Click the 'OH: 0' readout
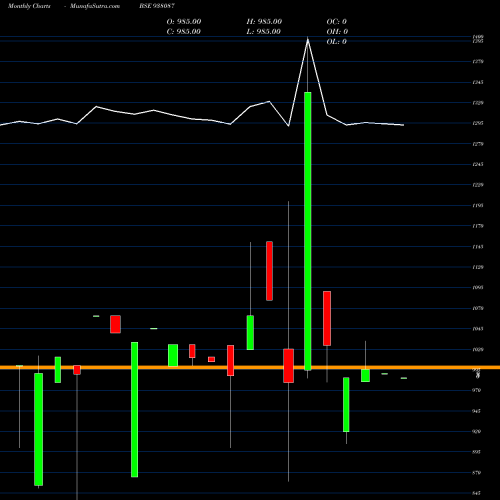This screenshot has height=500, width=500. (x=337, y=31)
